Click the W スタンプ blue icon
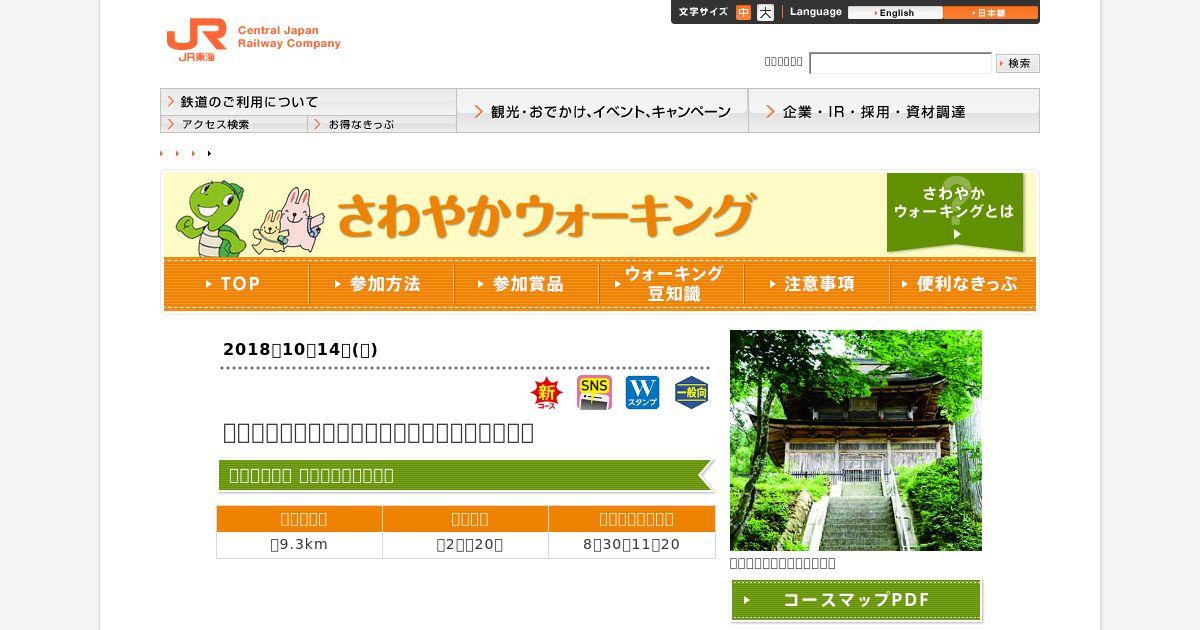The height and width of the screenshot is (630, 1200). (x=642, y=392)
